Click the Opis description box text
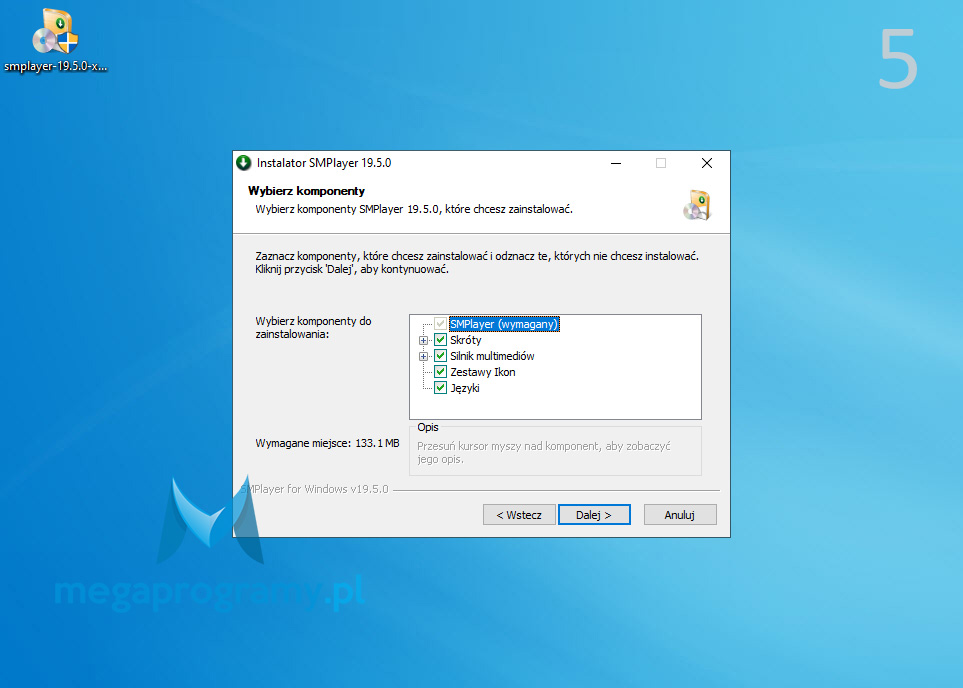Image resolution: width=963 pixels, height=688 pixels. pyautogui.click(x=544, y=453)
